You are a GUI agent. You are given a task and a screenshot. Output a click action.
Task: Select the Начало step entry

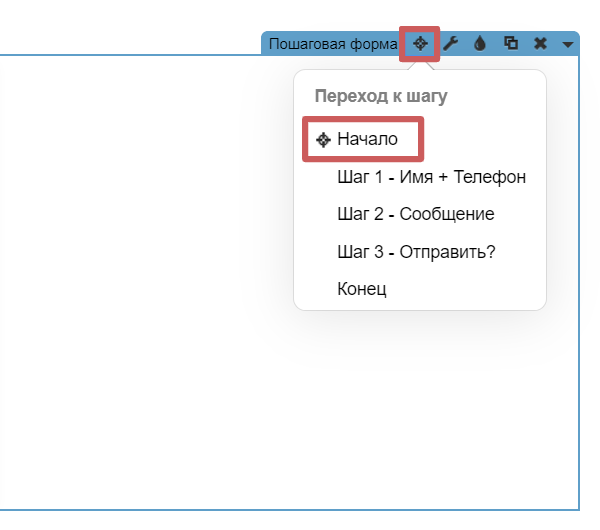coord(367,140)
